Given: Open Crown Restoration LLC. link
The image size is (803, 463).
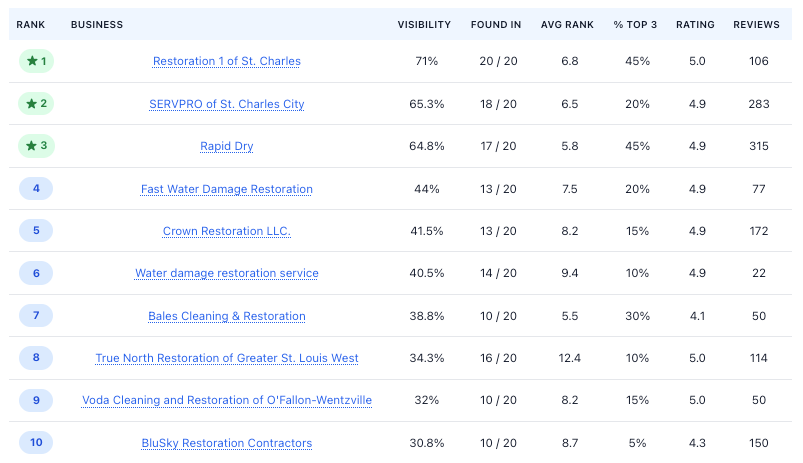Looking at the screenshot, I should tap(227, 231).
